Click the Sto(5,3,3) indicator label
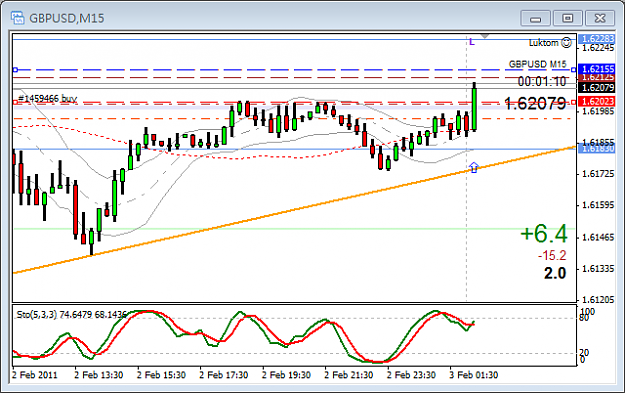Viewport: 625px width, 393px height. [x=72, y=314]
